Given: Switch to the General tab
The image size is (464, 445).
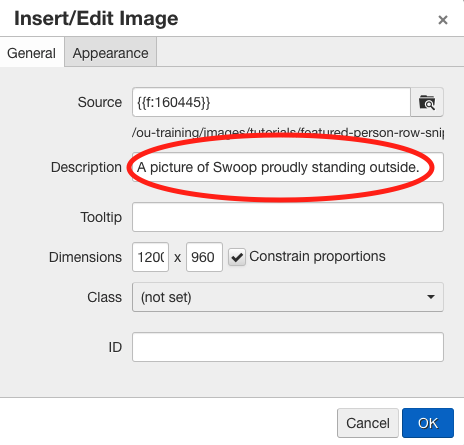Looking at the screenshot, I should click(32, 53).
